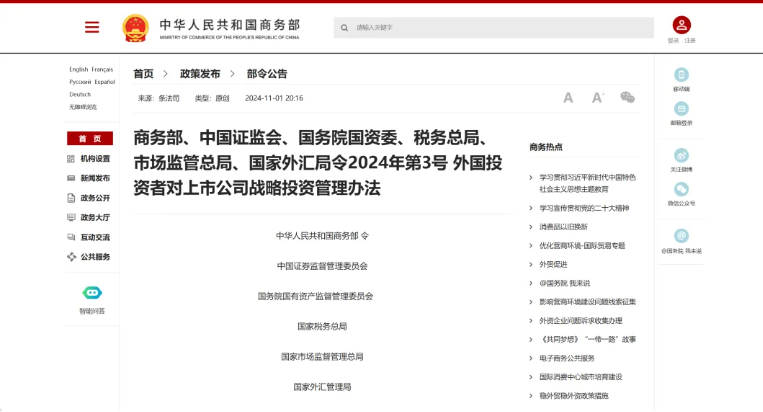Click the 机构设置 grid icon
This screenshot has width=763, height=412.
71,159
